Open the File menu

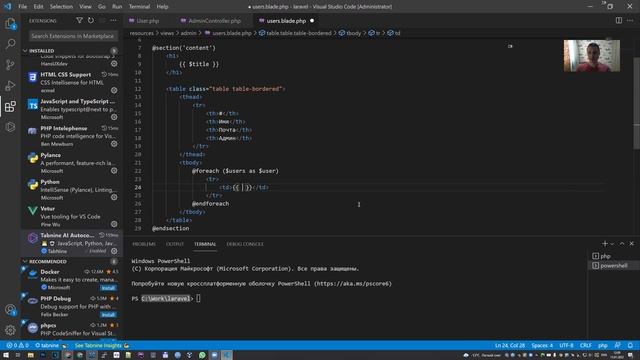(x=22, y=7)
